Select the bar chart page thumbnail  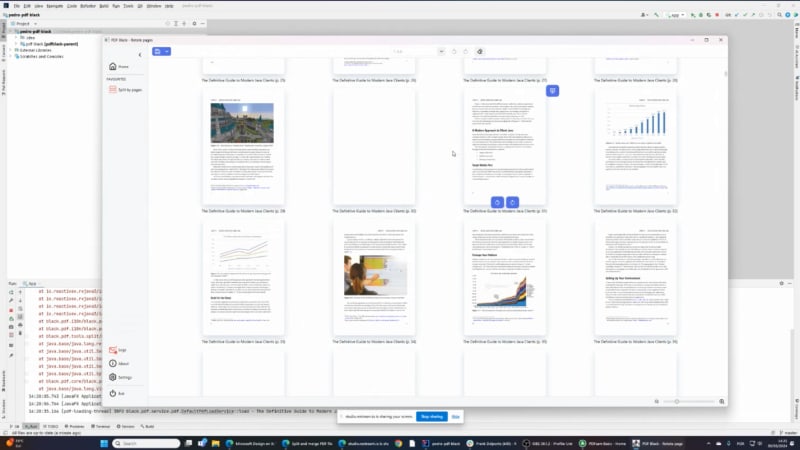coord(636,148)
